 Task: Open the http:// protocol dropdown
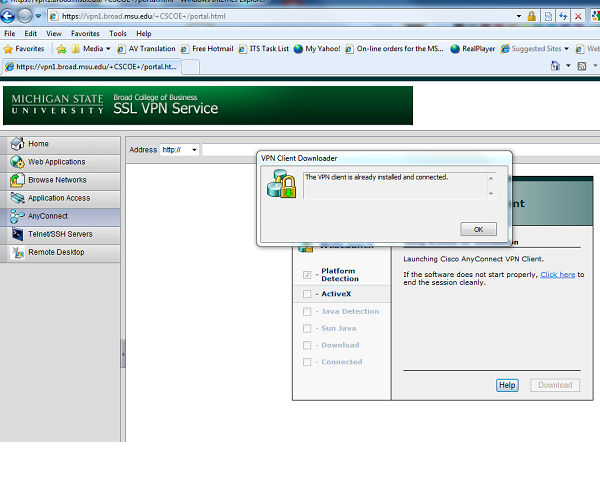point(179,150)
